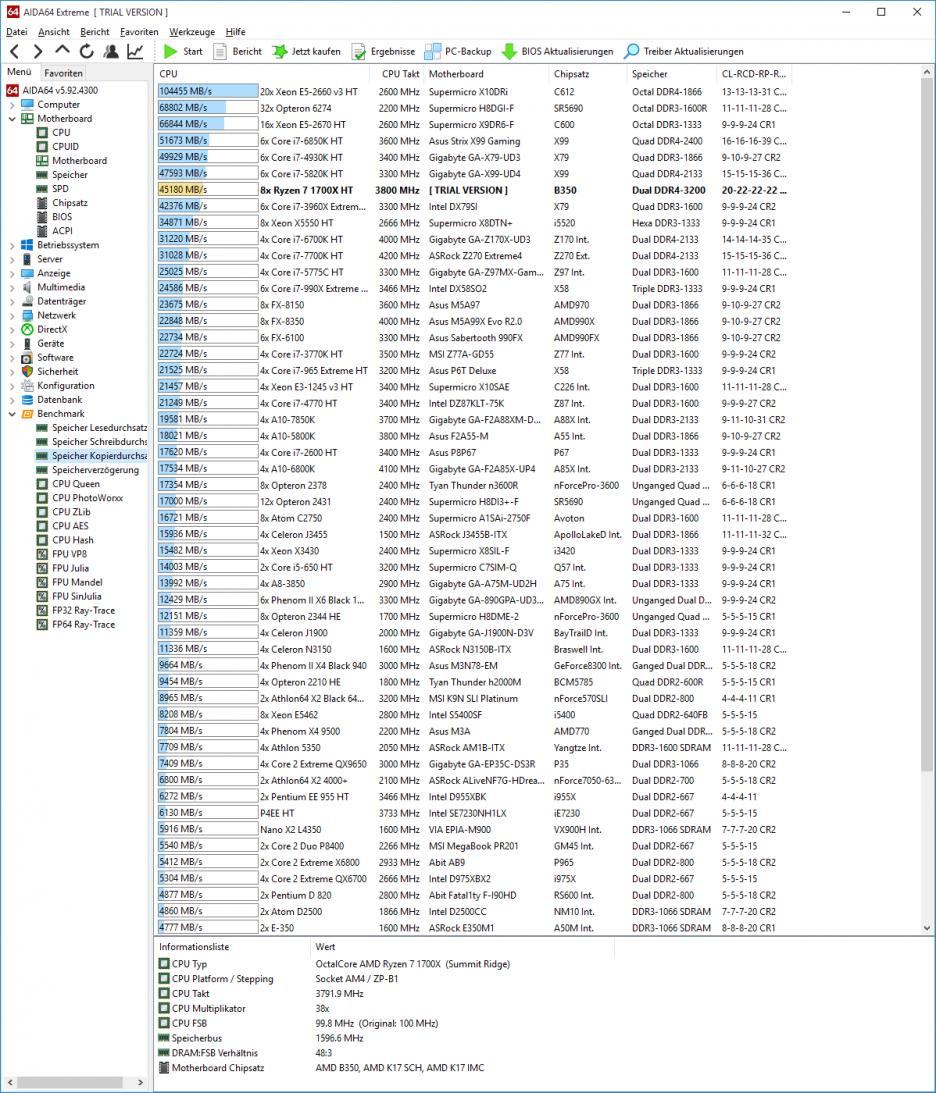This screenshot has height=1093, width=936.
Task: Switch to the Favoriten tab
Action: click(x=63, y=72)
